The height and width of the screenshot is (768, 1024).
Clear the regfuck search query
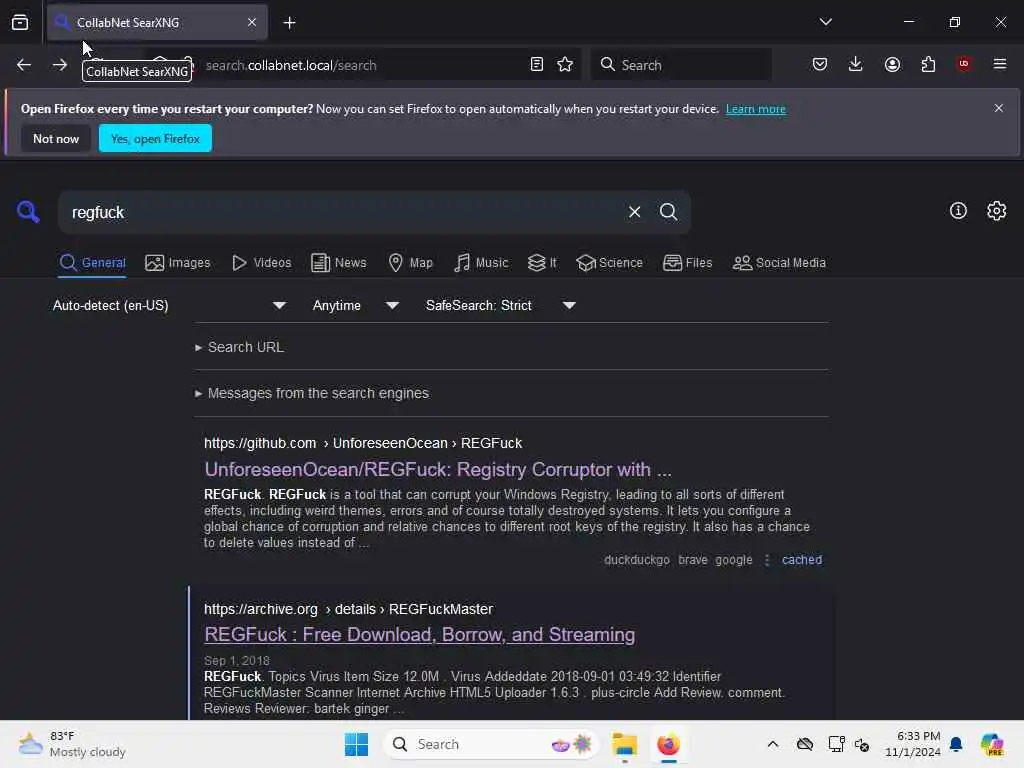coord(634,212)
